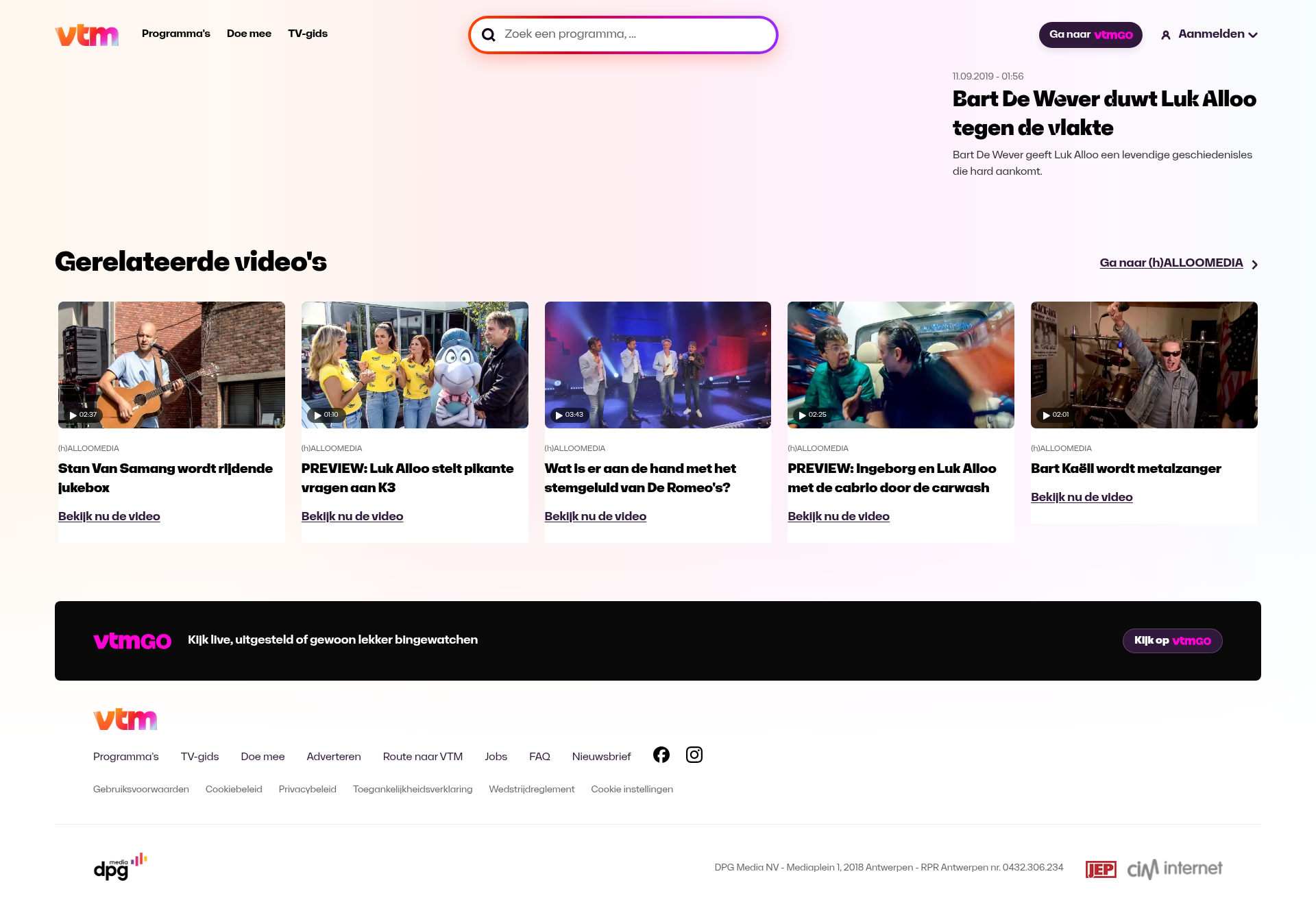The width and height of the screenshot is (1316, 913).
Task: Expand the Aanmelden dropdown
Action: [x=1253, y=35]
